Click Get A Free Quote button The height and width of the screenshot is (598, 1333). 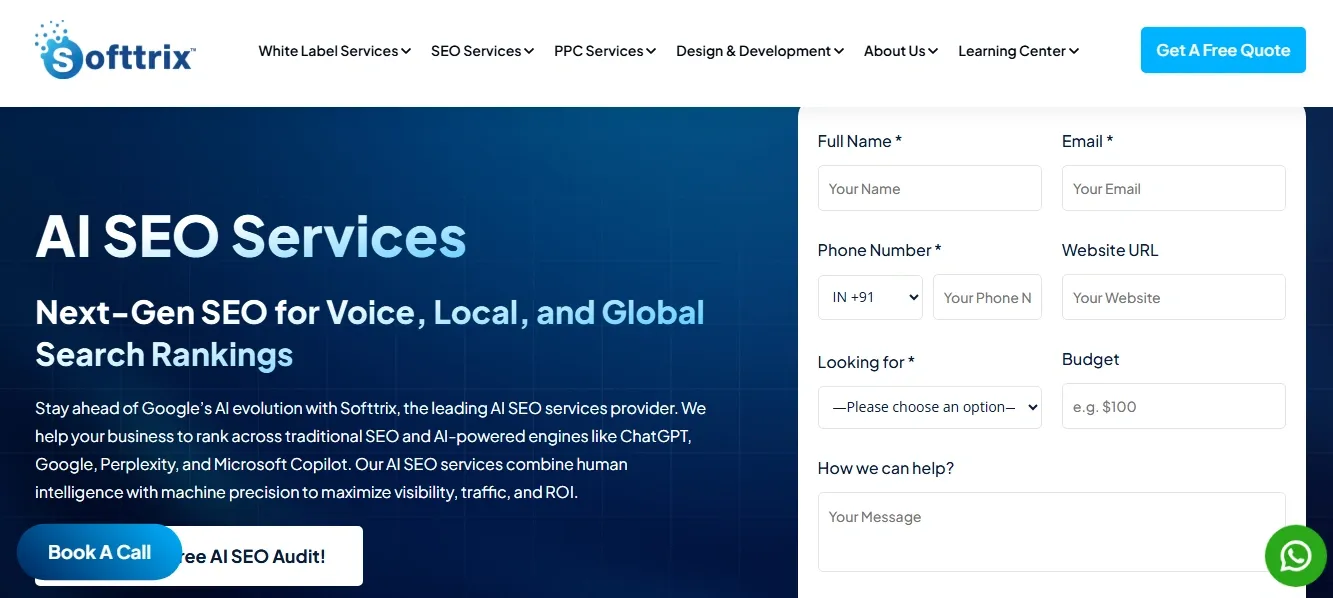click(x=1222, y=50)
